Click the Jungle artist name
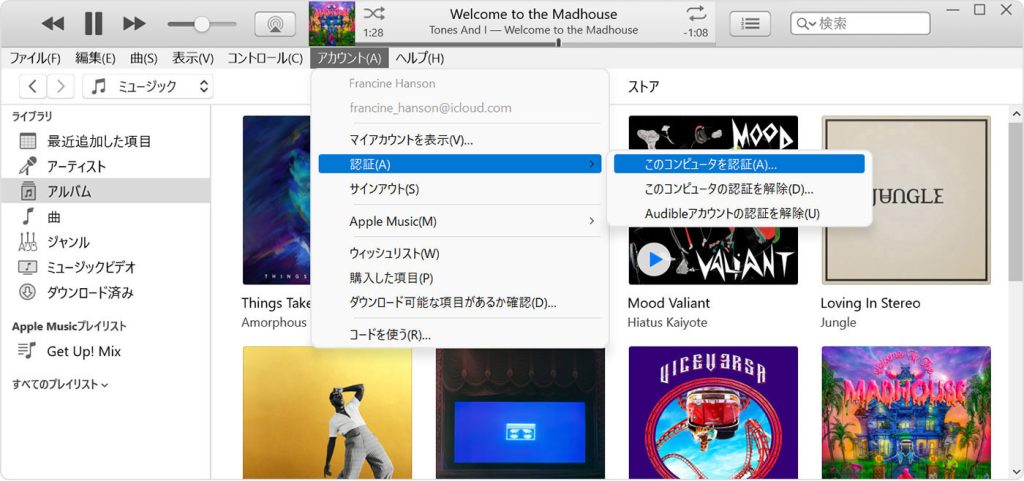Screen dimensions: 1024x481 (838, 322)
